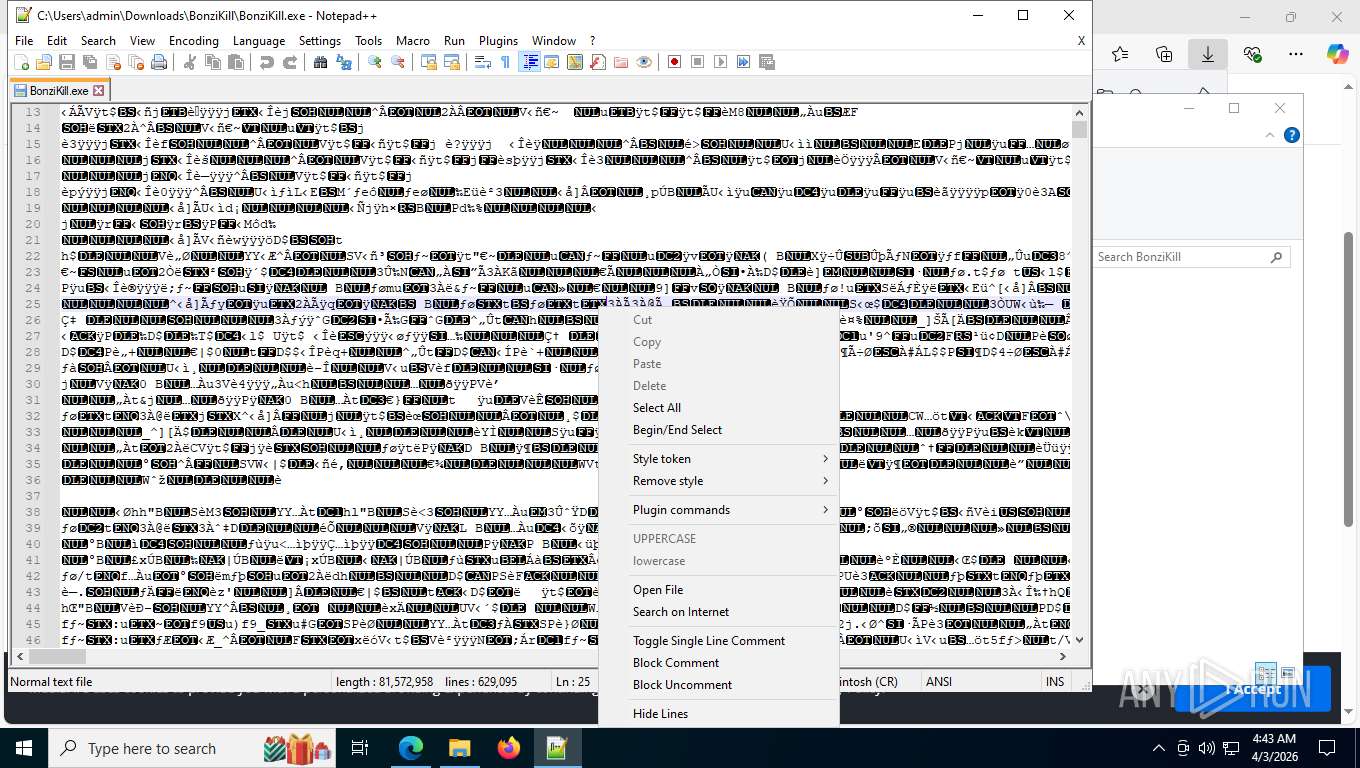Image resolution: width=1360 pixels, height=768 pixels.
Task: Open the Encoding menu
Action: pos(194,41)
